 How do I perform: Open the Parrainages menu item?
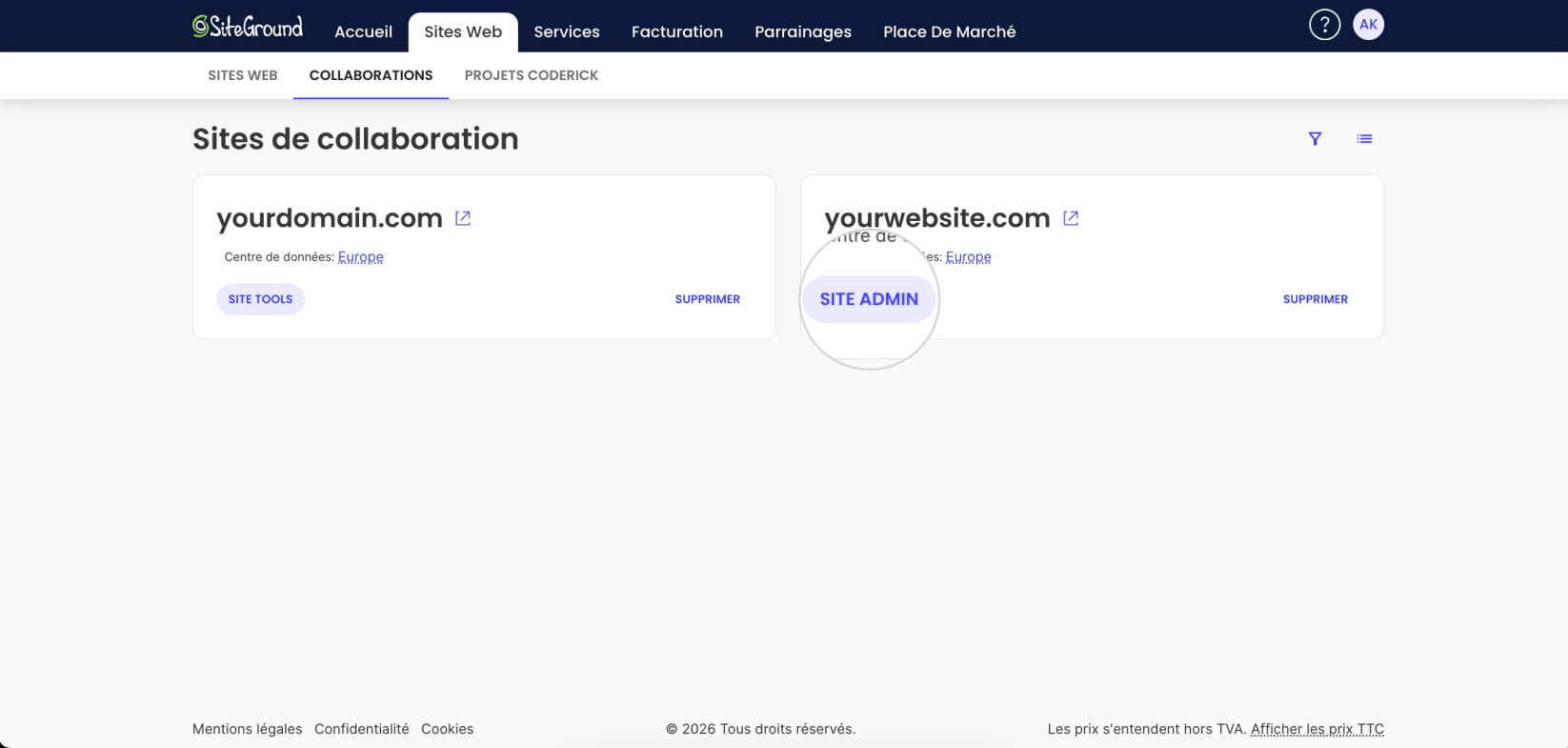click(803, 31)
